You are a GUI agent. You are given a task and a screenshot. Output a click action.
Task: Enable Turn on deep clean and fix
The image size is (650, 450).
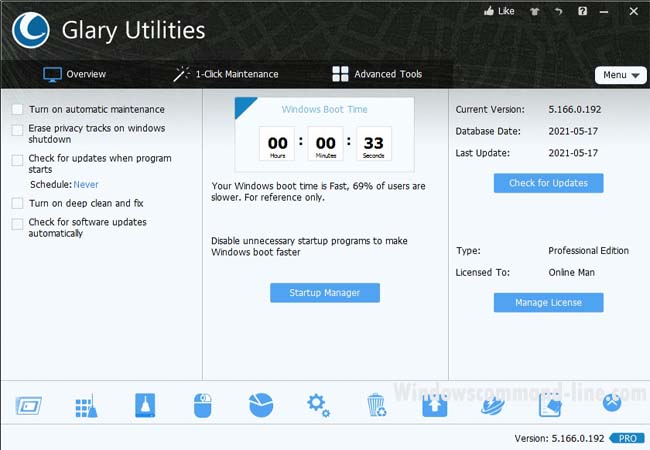[x=17, y=203]
